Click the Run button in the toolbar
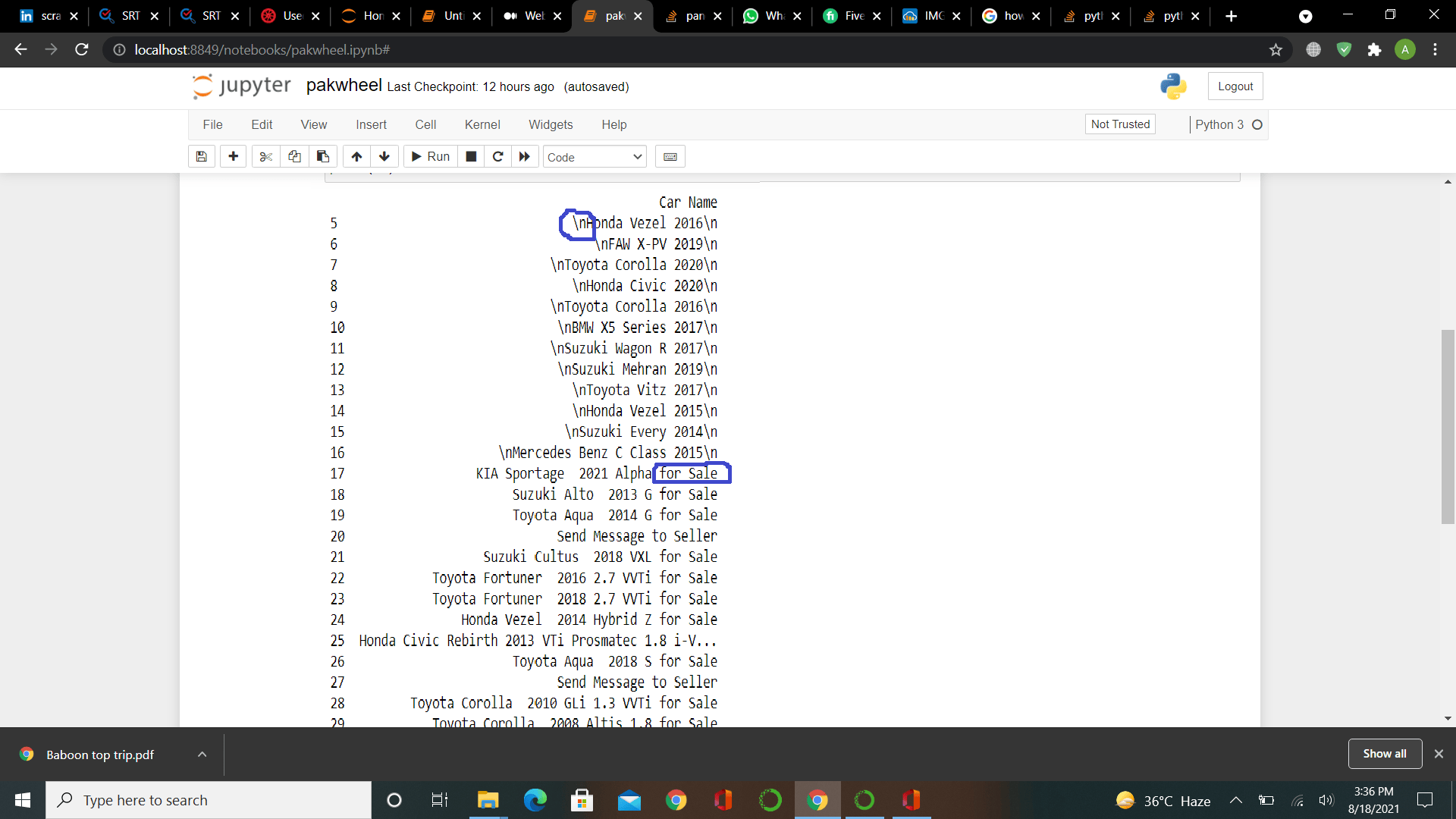Viewport: 1456px width, 819px height. (x=431, y=157)
